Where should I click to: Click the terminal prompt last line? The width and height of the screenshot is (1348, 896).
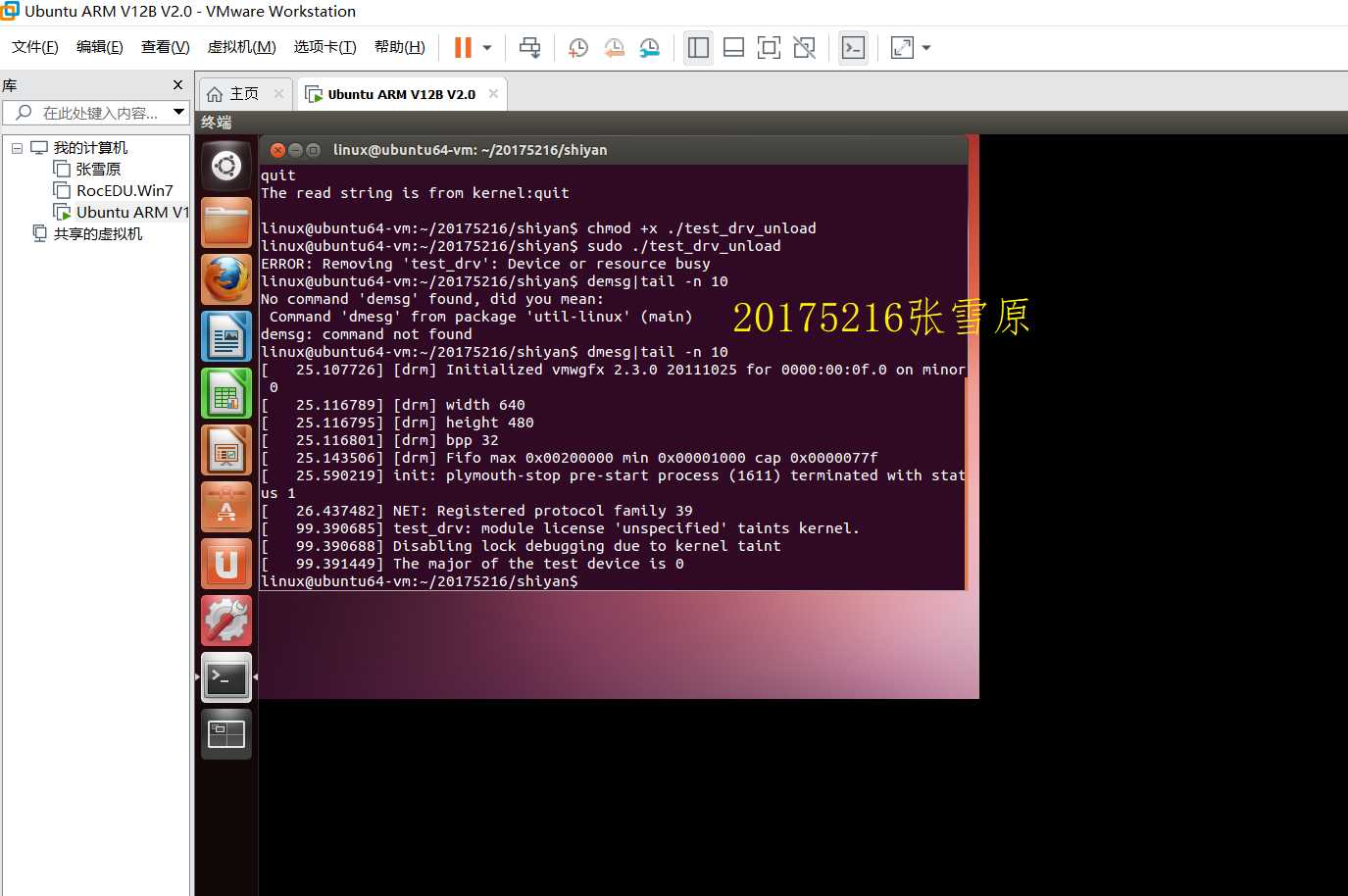pos(420,581)
